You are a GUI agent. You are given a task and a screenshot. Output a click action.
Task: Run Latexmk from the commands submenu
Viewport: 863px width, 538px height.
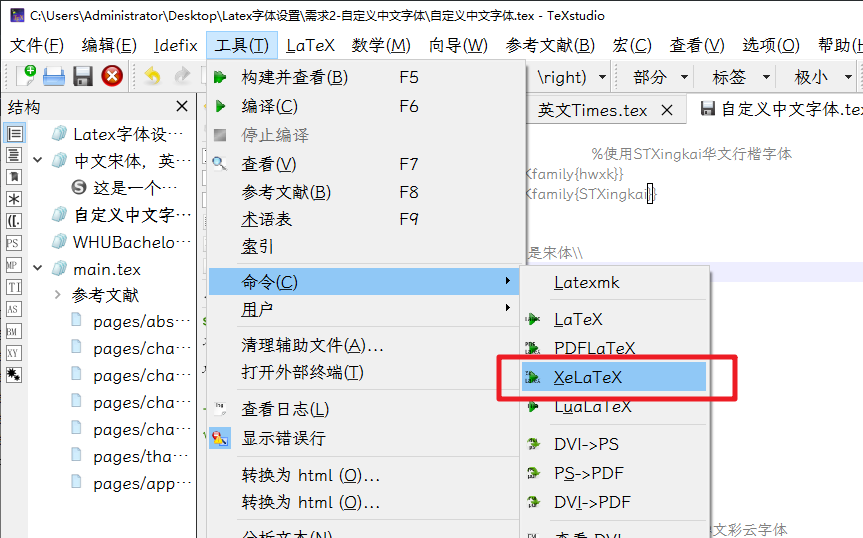click(x=614, y=283)
